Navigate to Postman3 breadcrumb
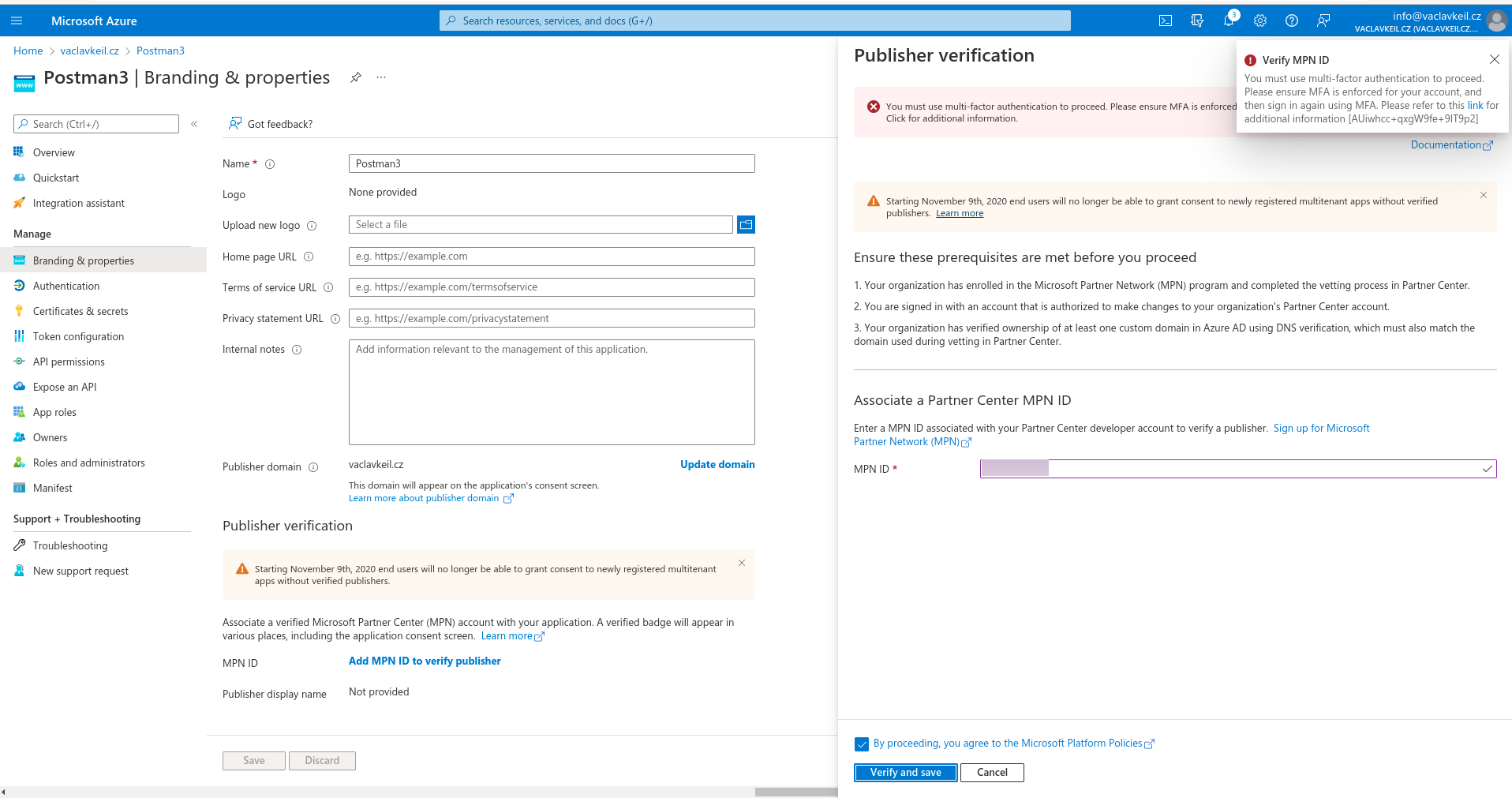1512x798 pixels. coord(160,51)
